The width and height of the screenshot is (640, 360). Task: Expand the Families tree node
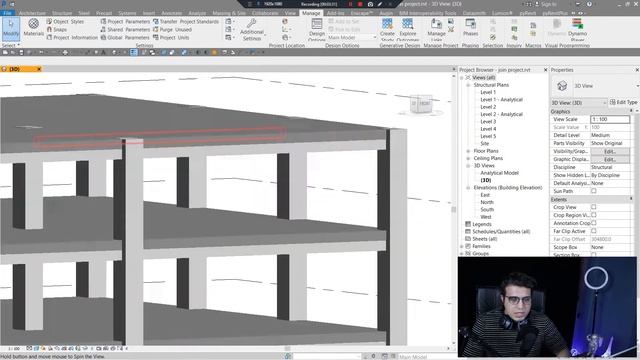point(462,247)
